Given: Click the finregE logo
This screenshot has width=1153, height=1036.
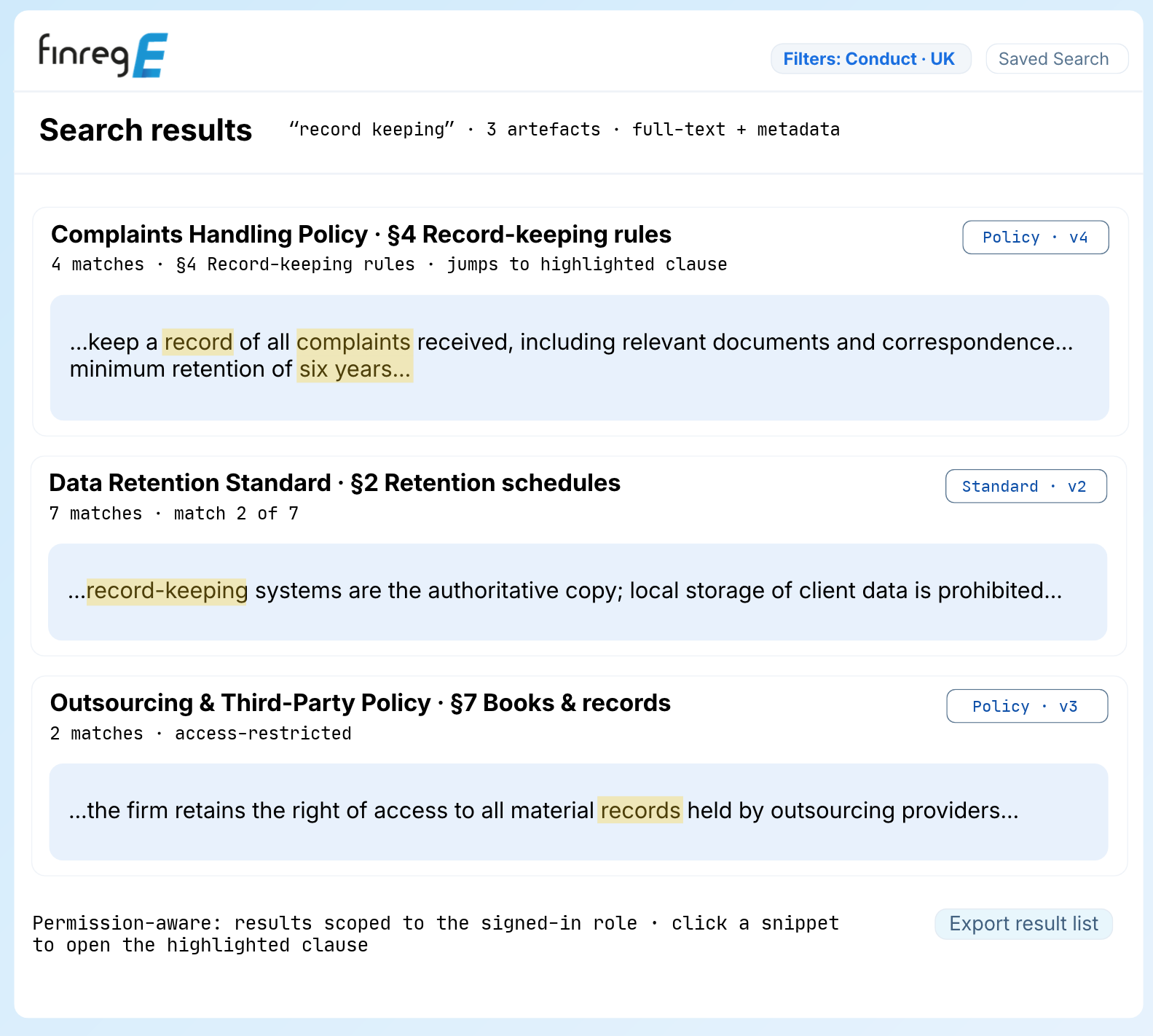Looking at the screenshot, I should (103, 55).
